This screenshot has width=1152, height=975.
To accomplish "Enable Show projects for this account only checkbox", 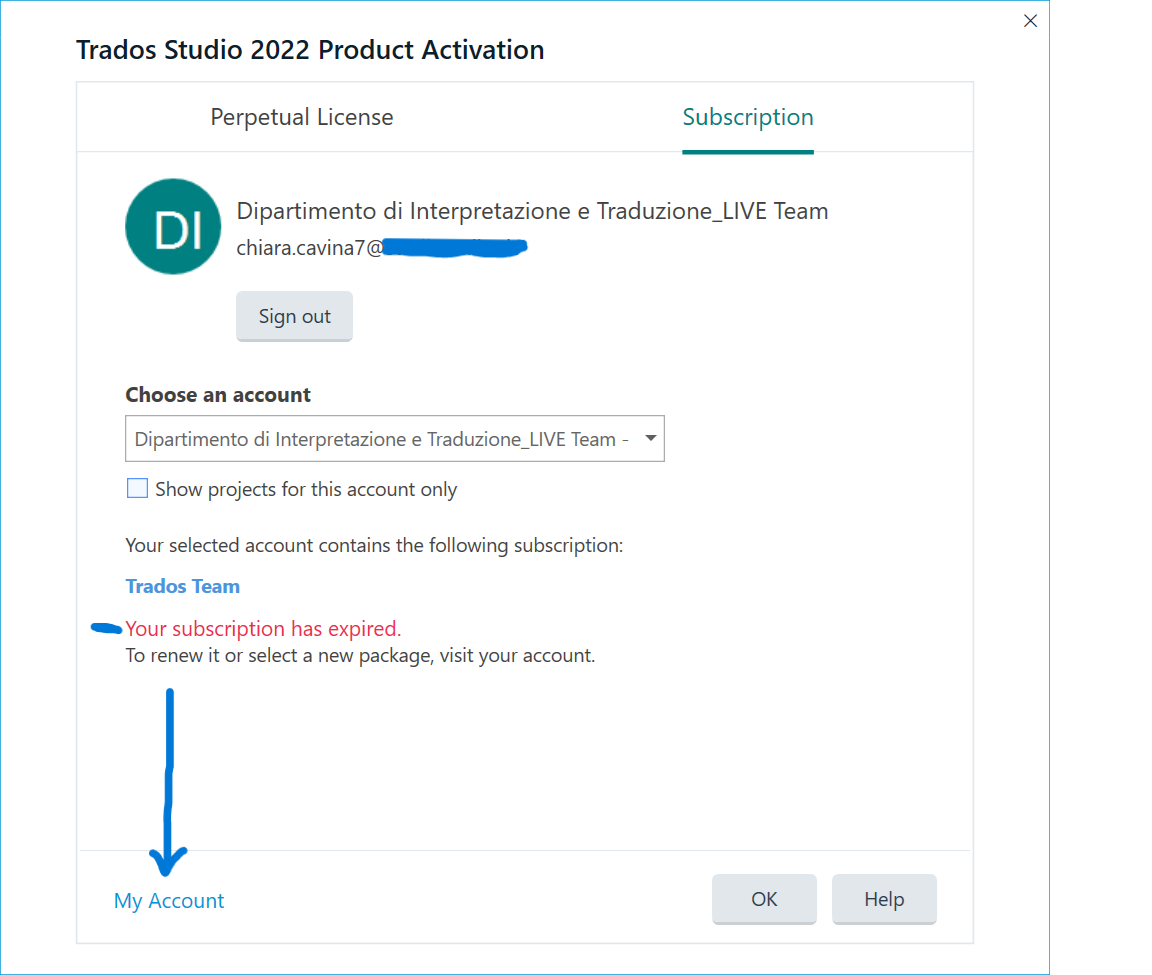I will click(x=137, y=489).
